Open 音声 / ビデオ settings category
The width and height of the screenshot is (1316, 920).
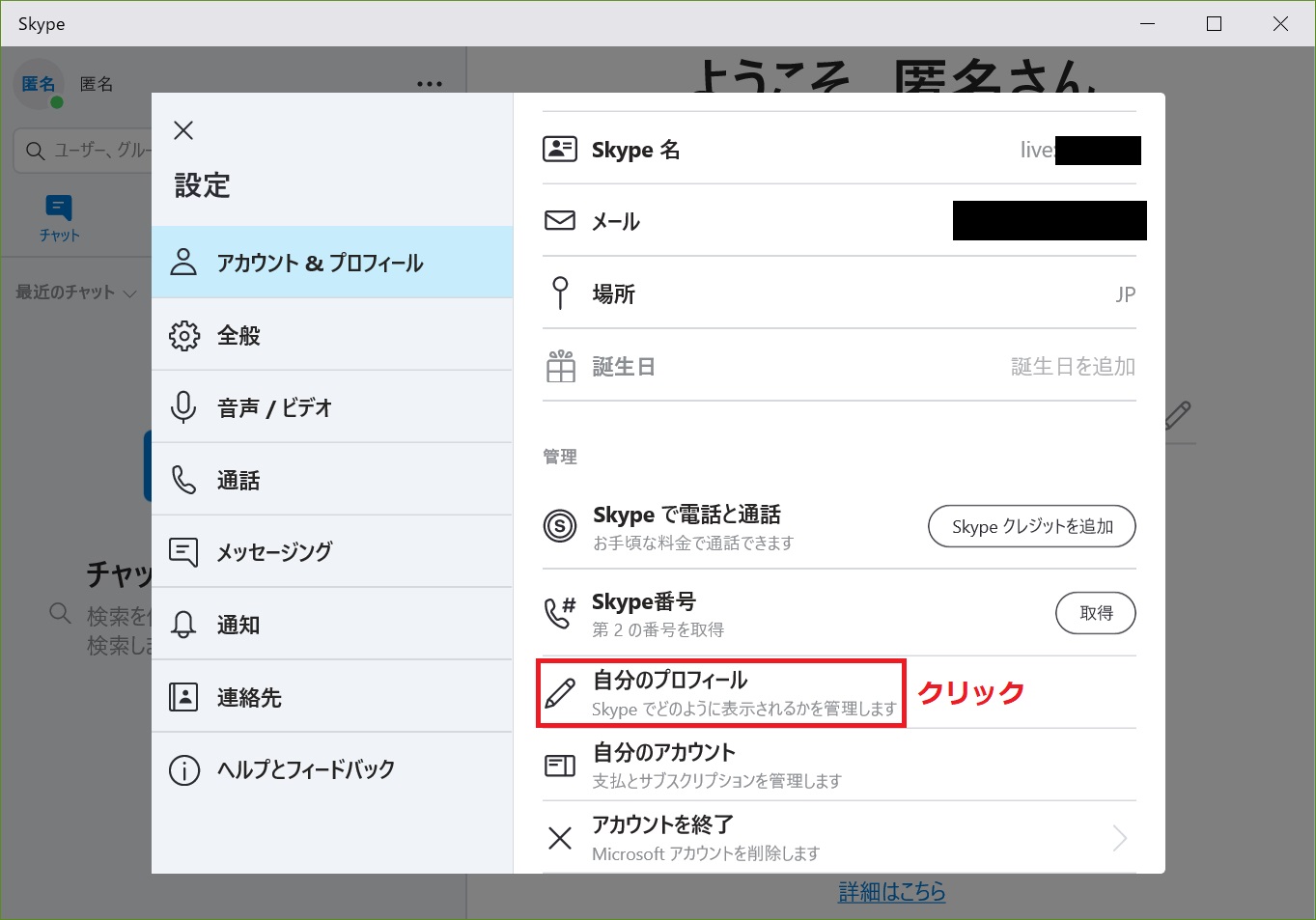(x=332, y=407)
